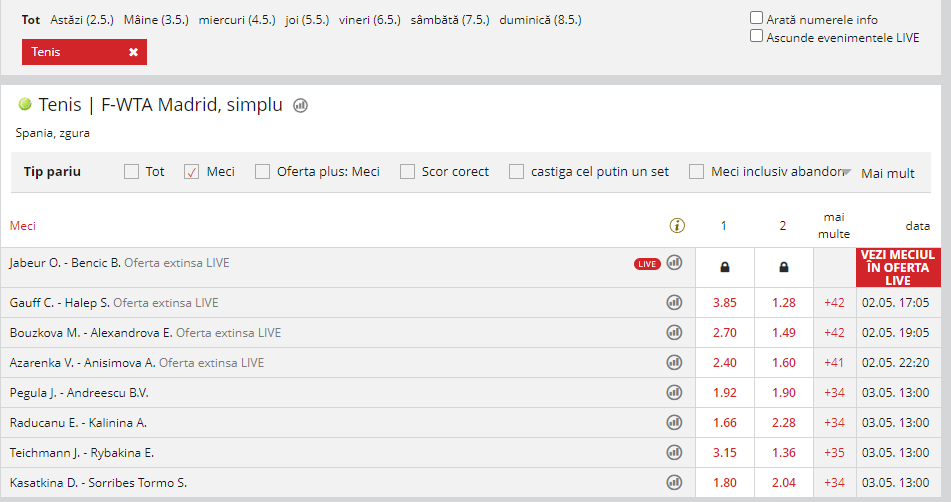Remove the Tenis filter with the X
The image size is (951, 502).
133,52
